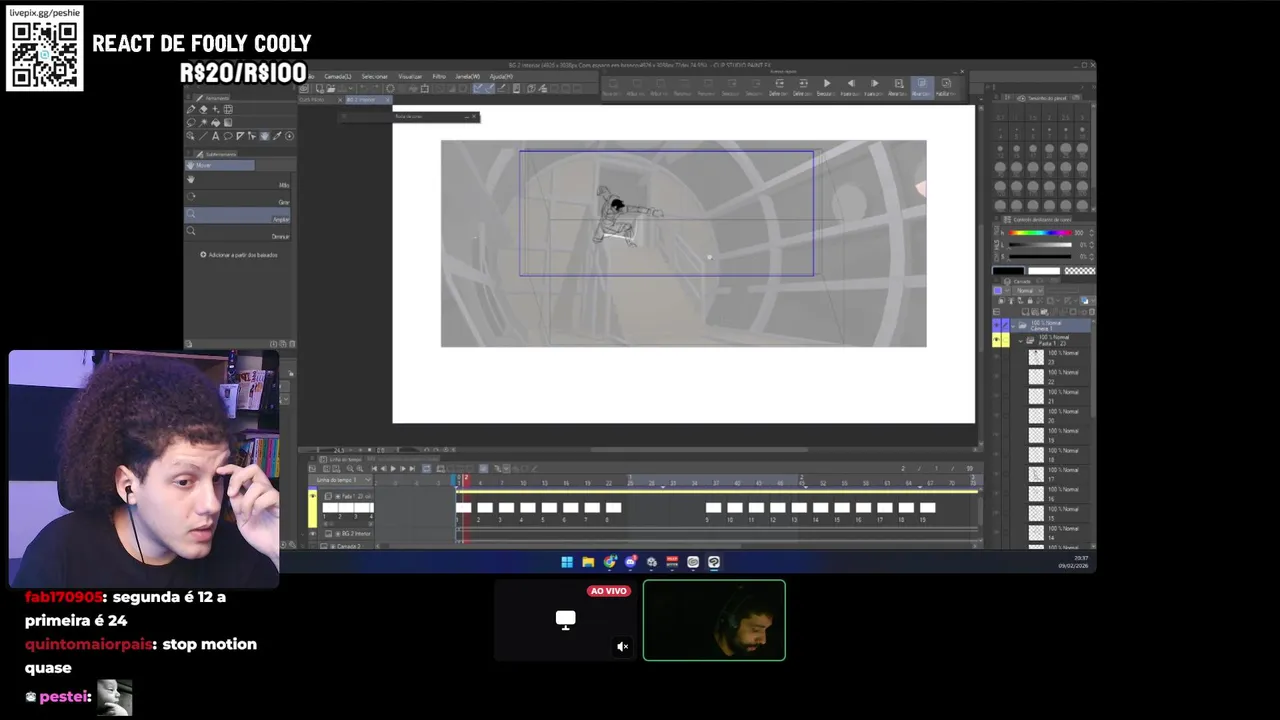Play the animation from the timeline controls
1280x720 pixels.
393,468
